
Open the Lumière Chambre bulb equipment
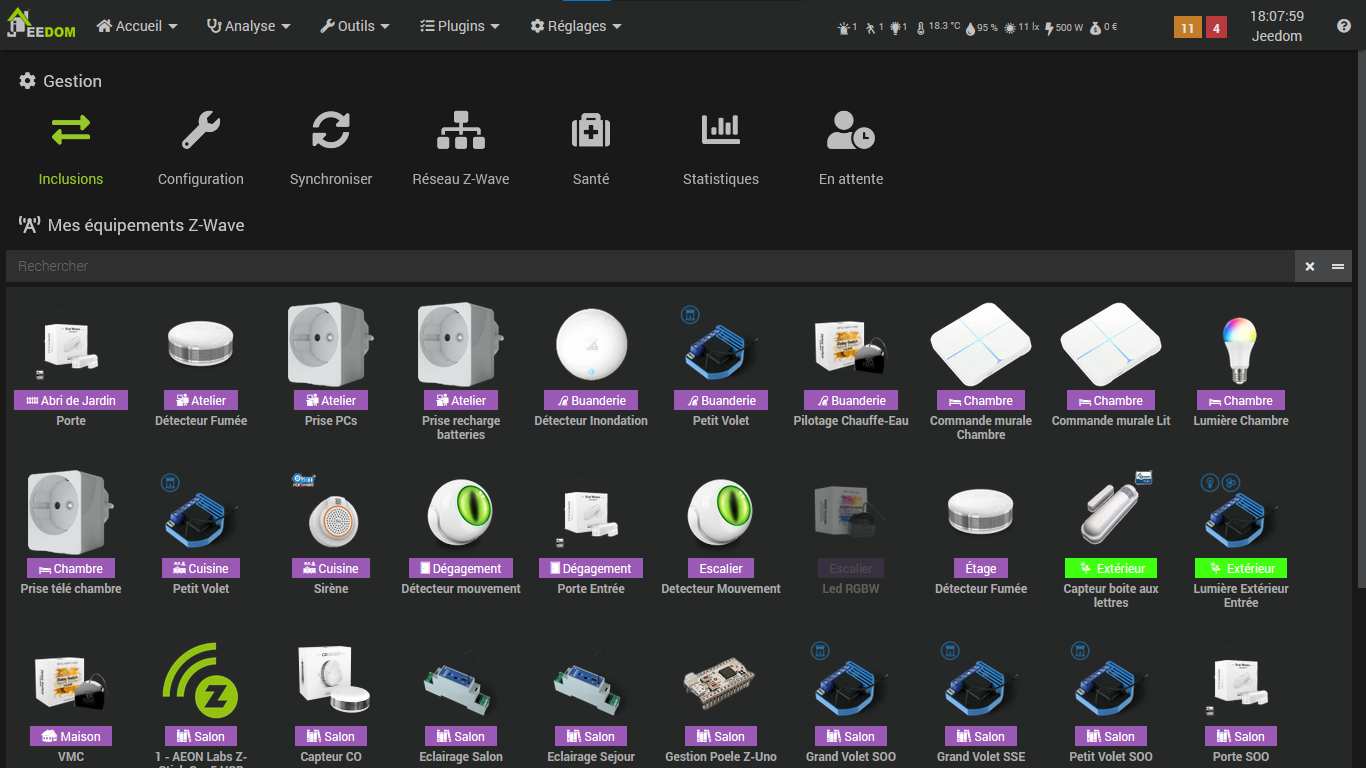click(x=1241, y=350)
